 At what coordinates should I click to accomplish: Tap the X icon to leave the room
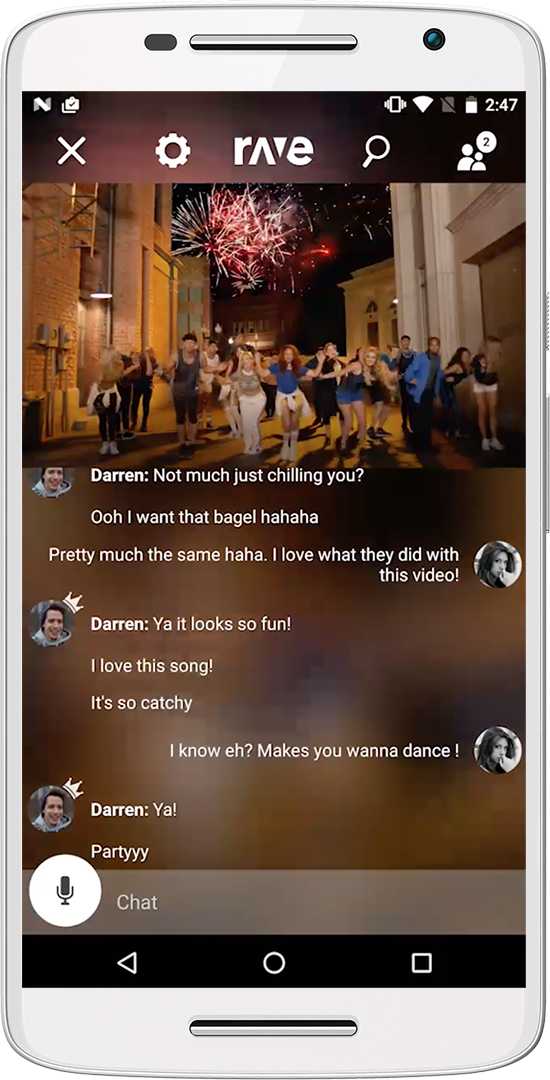click(x=72, y=151)
